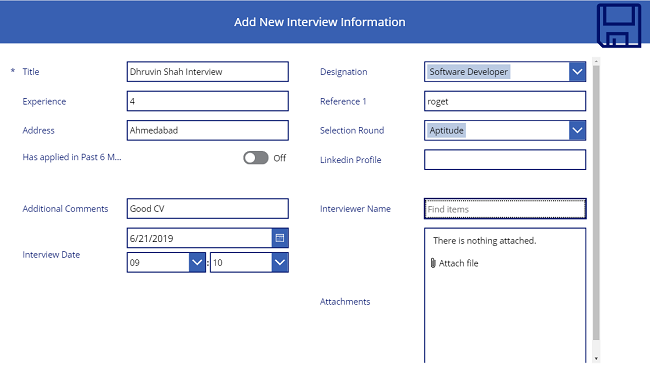Click the Additional Comments field
This screenshot has width=650, height=372.
point(208,209)
